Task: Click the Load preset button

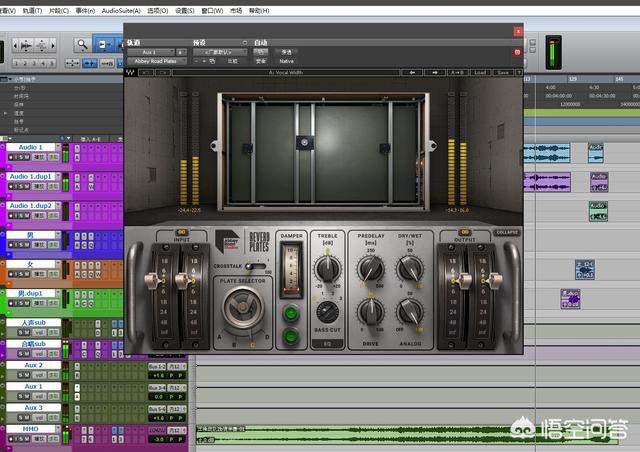Action: [480, 73]
